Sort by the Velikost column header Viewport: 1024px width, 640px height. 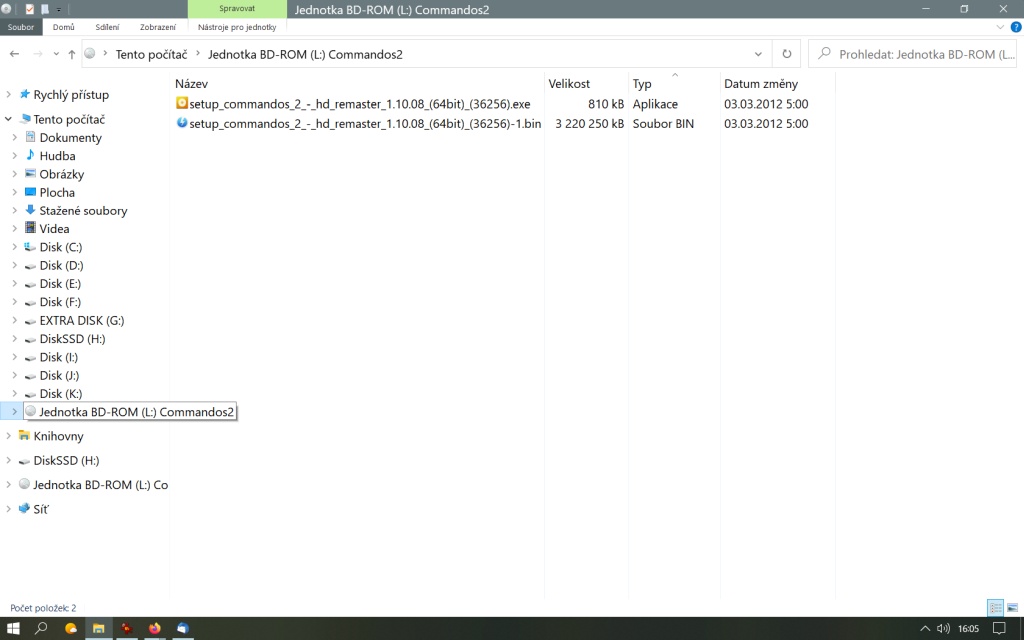coord(569,84)
